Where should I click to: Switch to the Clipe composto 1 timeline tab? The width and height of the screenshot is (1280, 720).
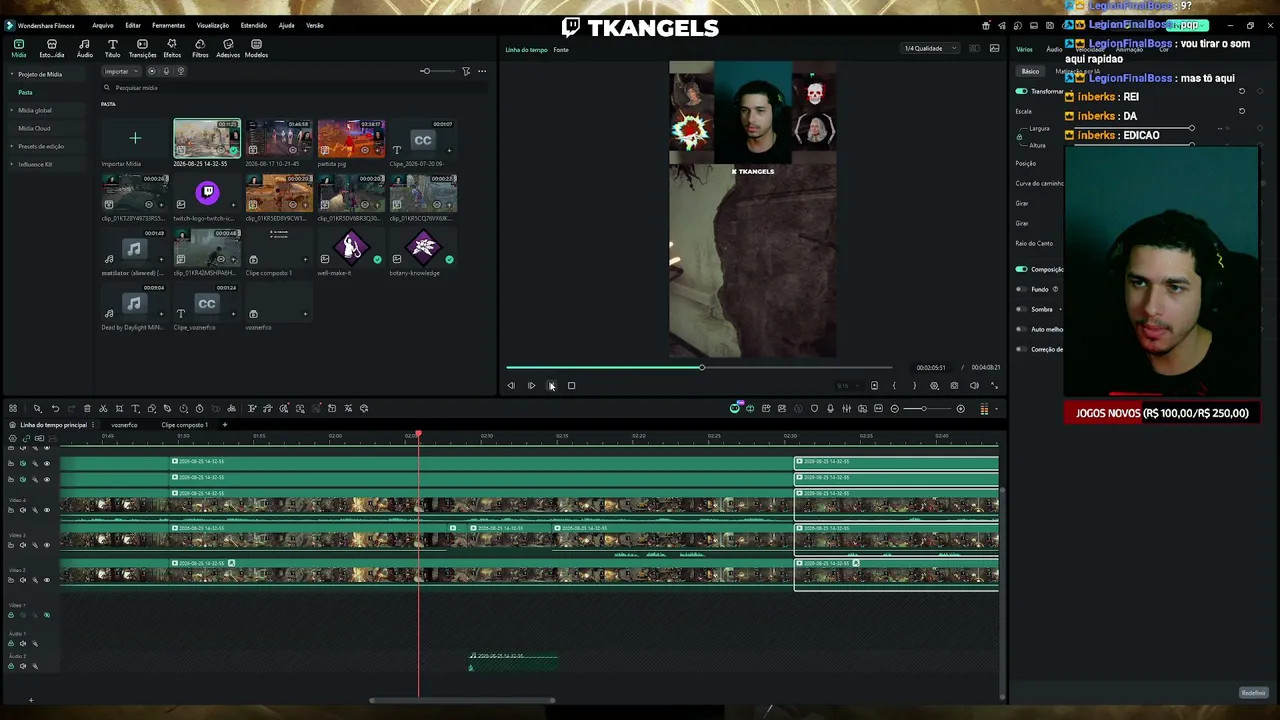(x=184, y=425)
